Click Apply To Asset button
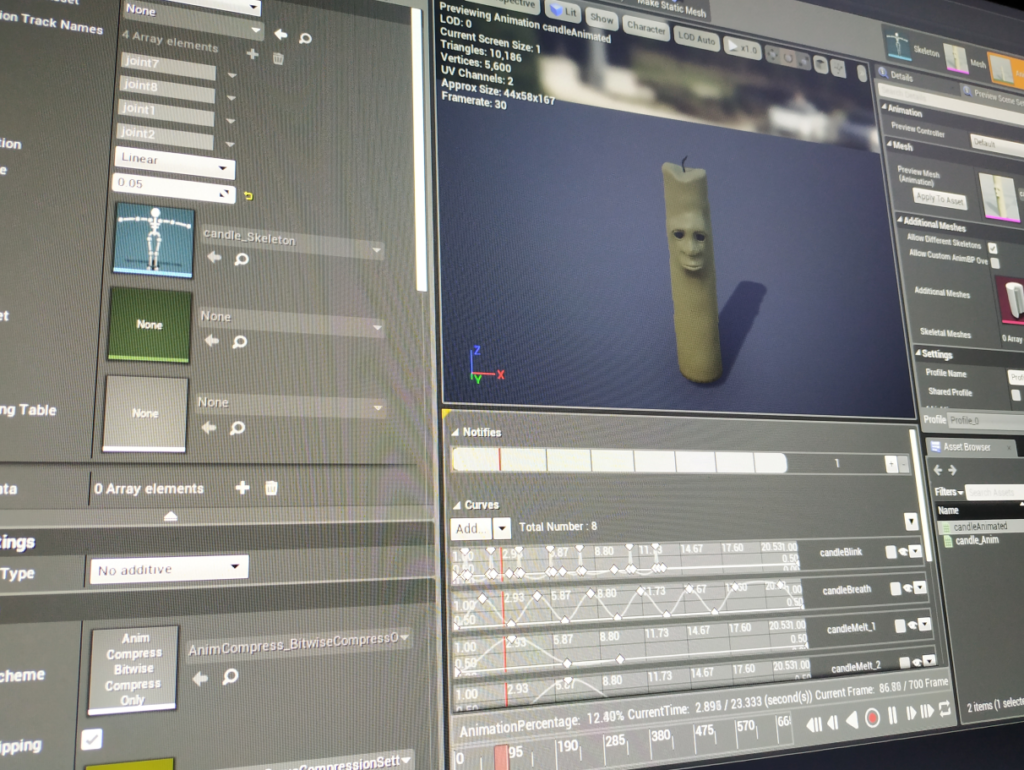 point(940,199)
